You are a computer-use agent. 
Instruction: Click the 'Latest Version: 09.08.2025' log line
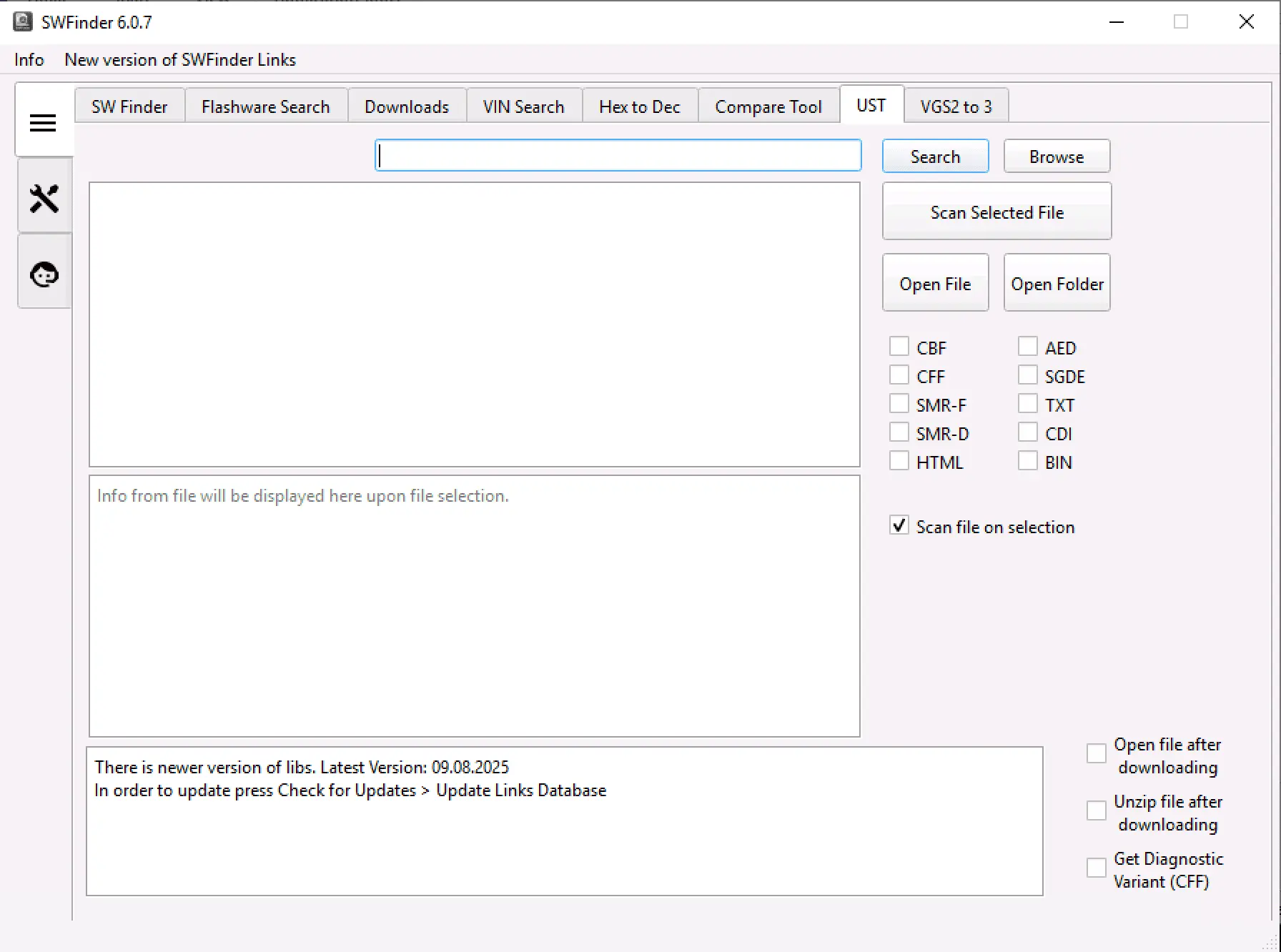pos(302,767)
